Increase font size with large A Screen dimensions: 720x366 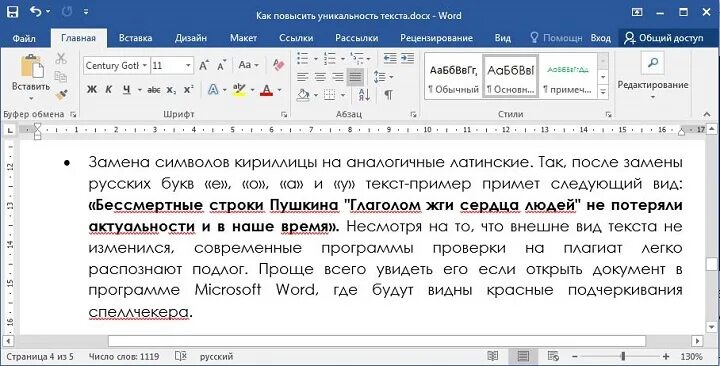(204, 66)
